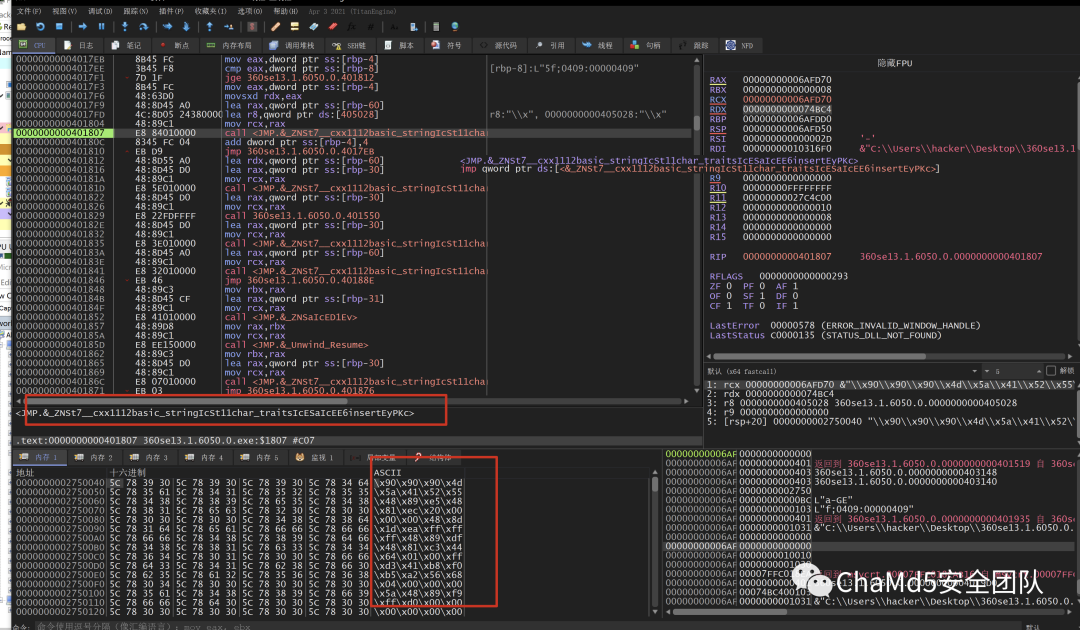Switch to the 脚本 script tab
The image size is (1080, 630).
coord(399,45)
